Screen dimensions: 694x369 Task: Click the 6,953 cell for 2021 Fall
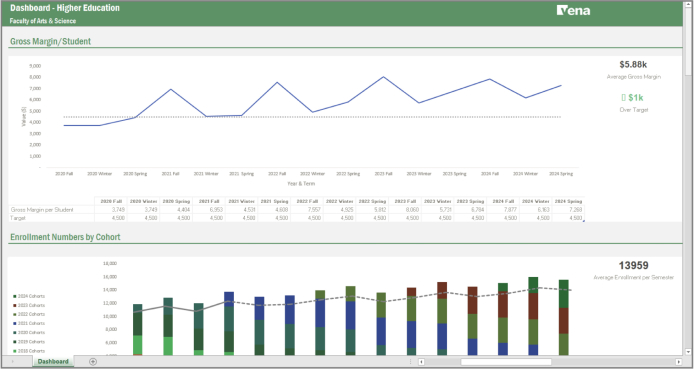click(209, 210)
